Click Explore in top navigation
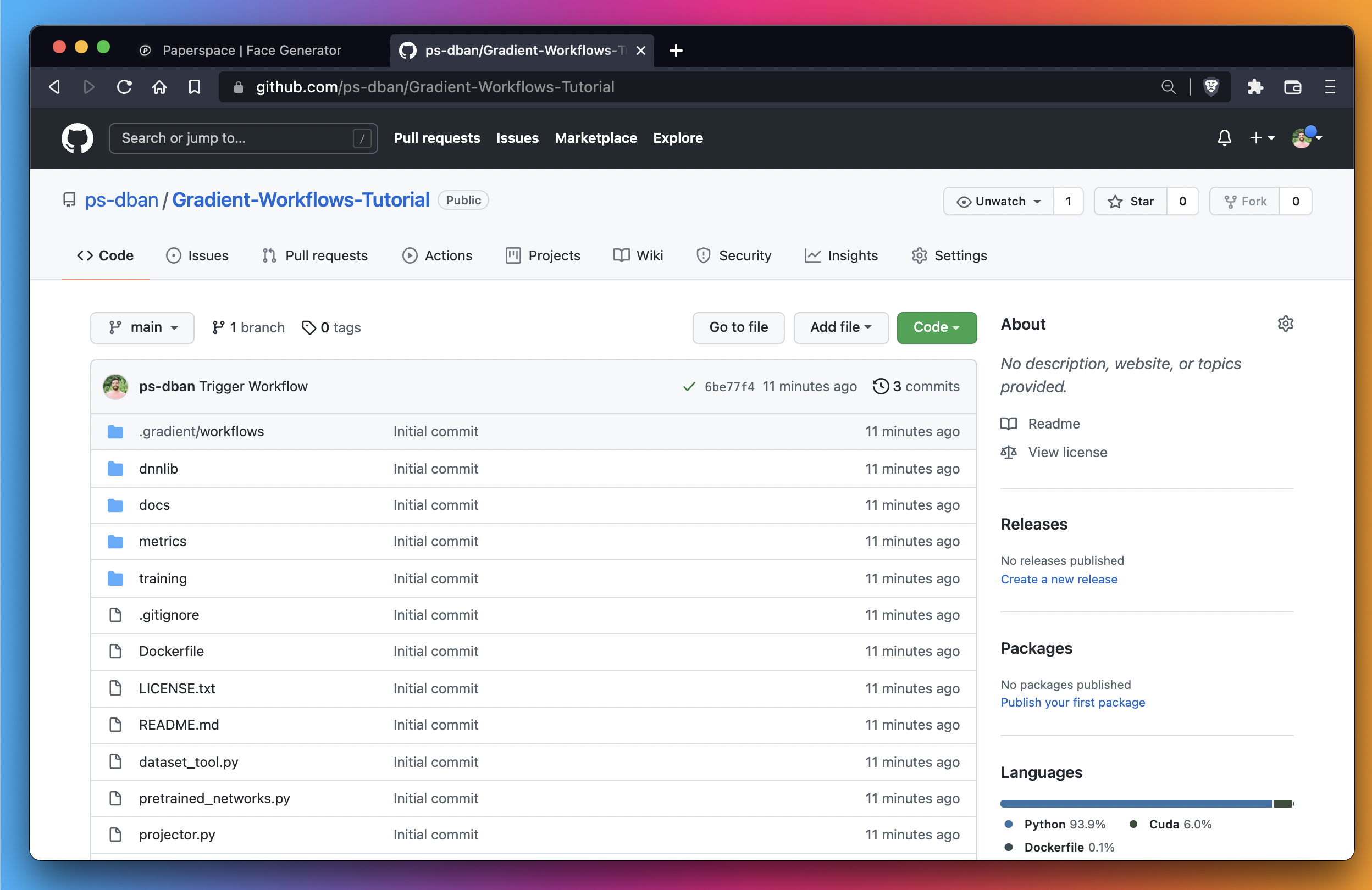1372x890 pixels. [677, 138]
